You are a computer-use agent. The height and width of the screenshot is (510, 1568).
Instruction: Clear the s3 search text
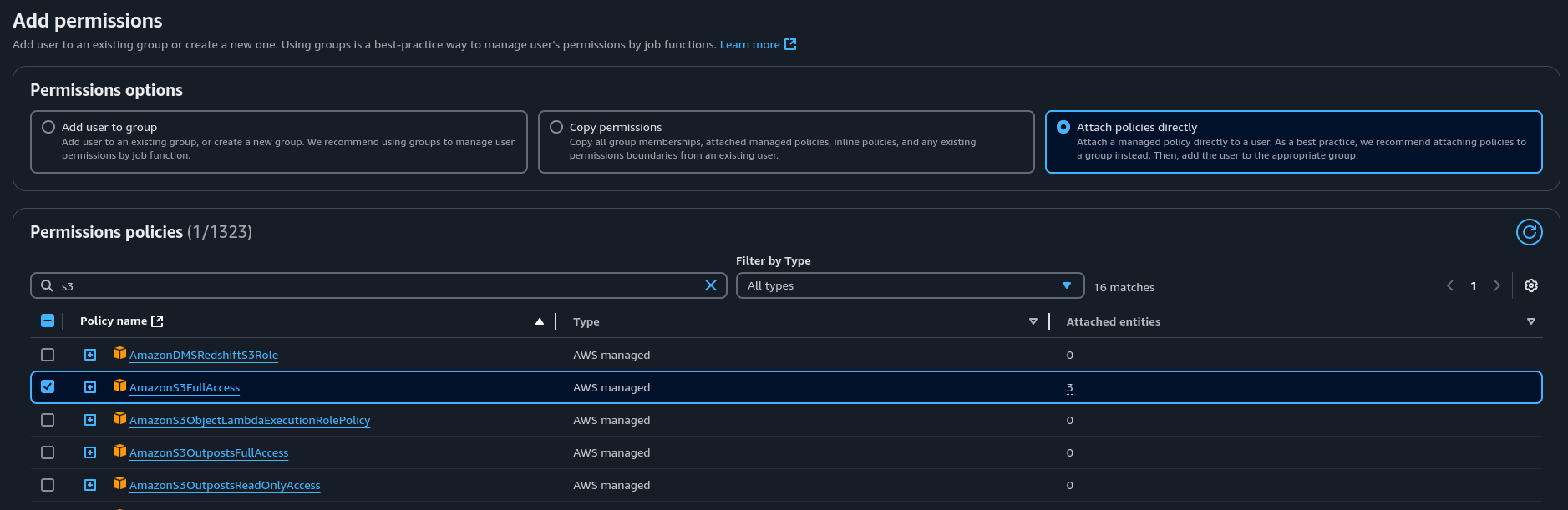coord(711,285)
